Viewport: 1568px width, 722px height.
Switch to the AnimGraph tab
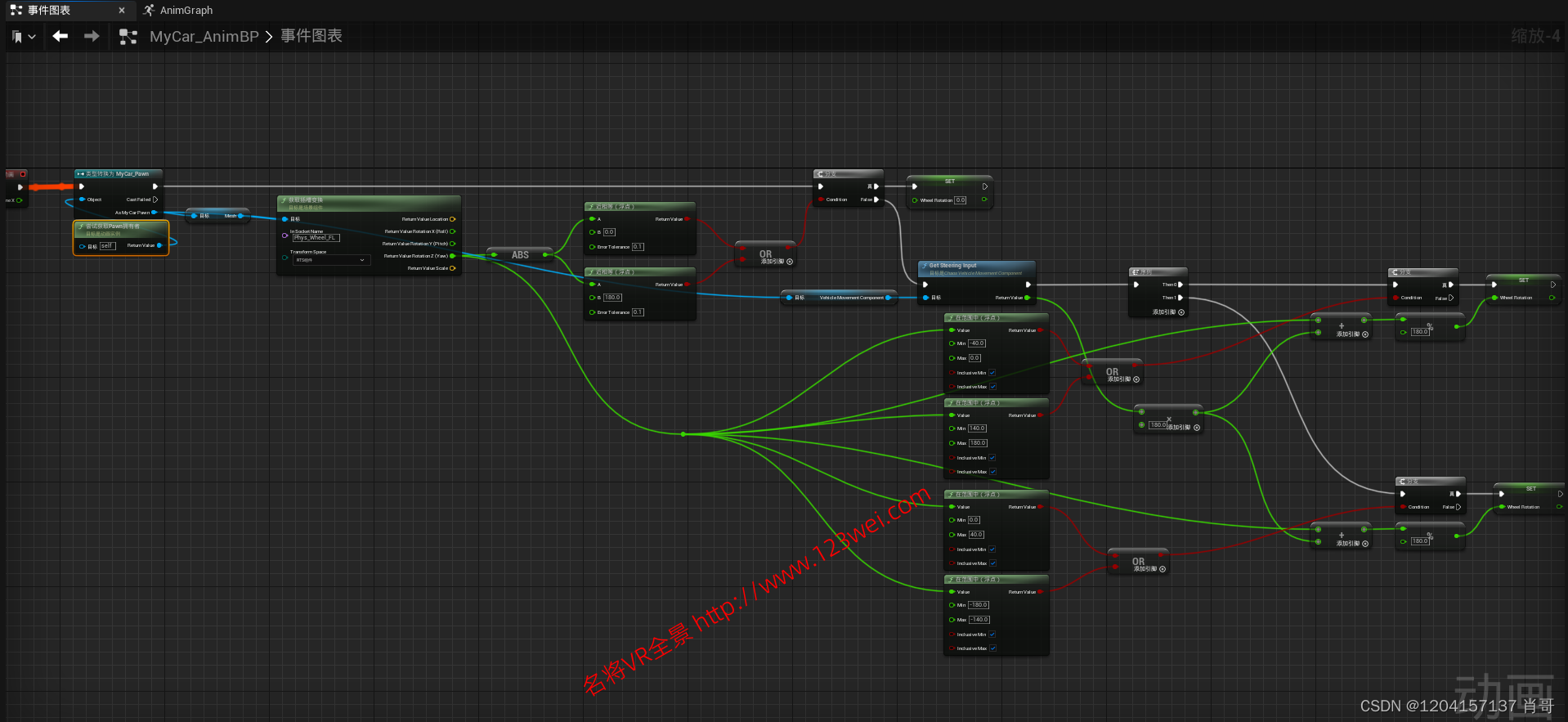(186, 10)
